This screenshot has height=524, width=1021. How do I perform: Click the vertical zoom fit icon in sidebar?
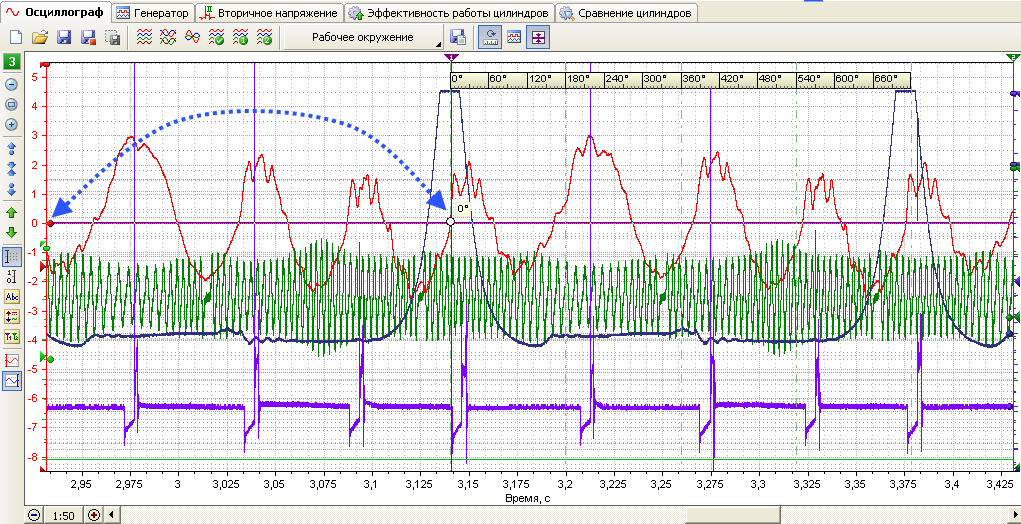coord(12,104)
